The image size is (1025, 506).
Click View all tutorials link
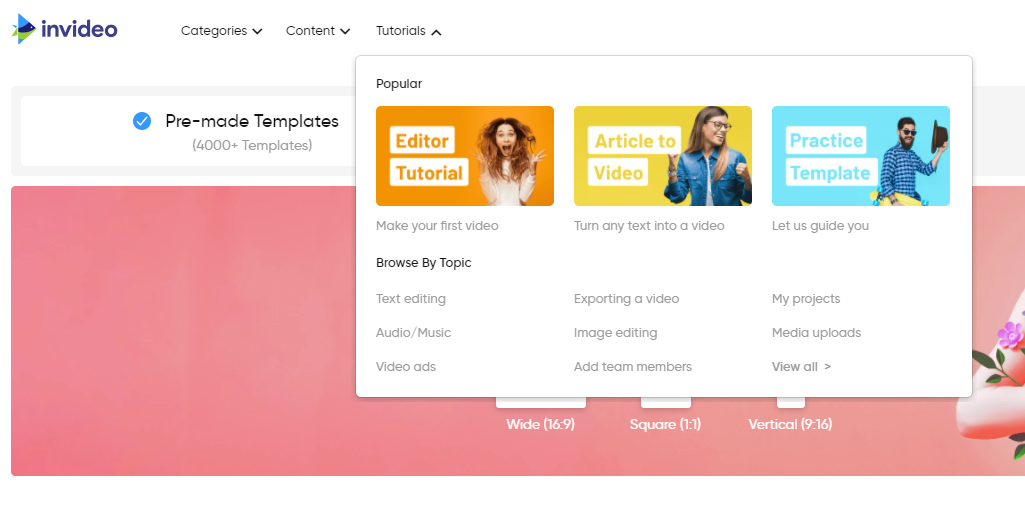coord(801,367)
